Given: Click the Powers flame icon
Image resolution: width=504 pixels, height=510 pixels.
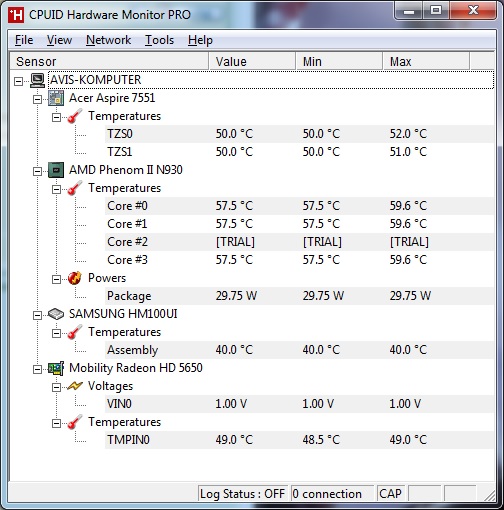Looking at the screenshot, I should click(75, 278).
